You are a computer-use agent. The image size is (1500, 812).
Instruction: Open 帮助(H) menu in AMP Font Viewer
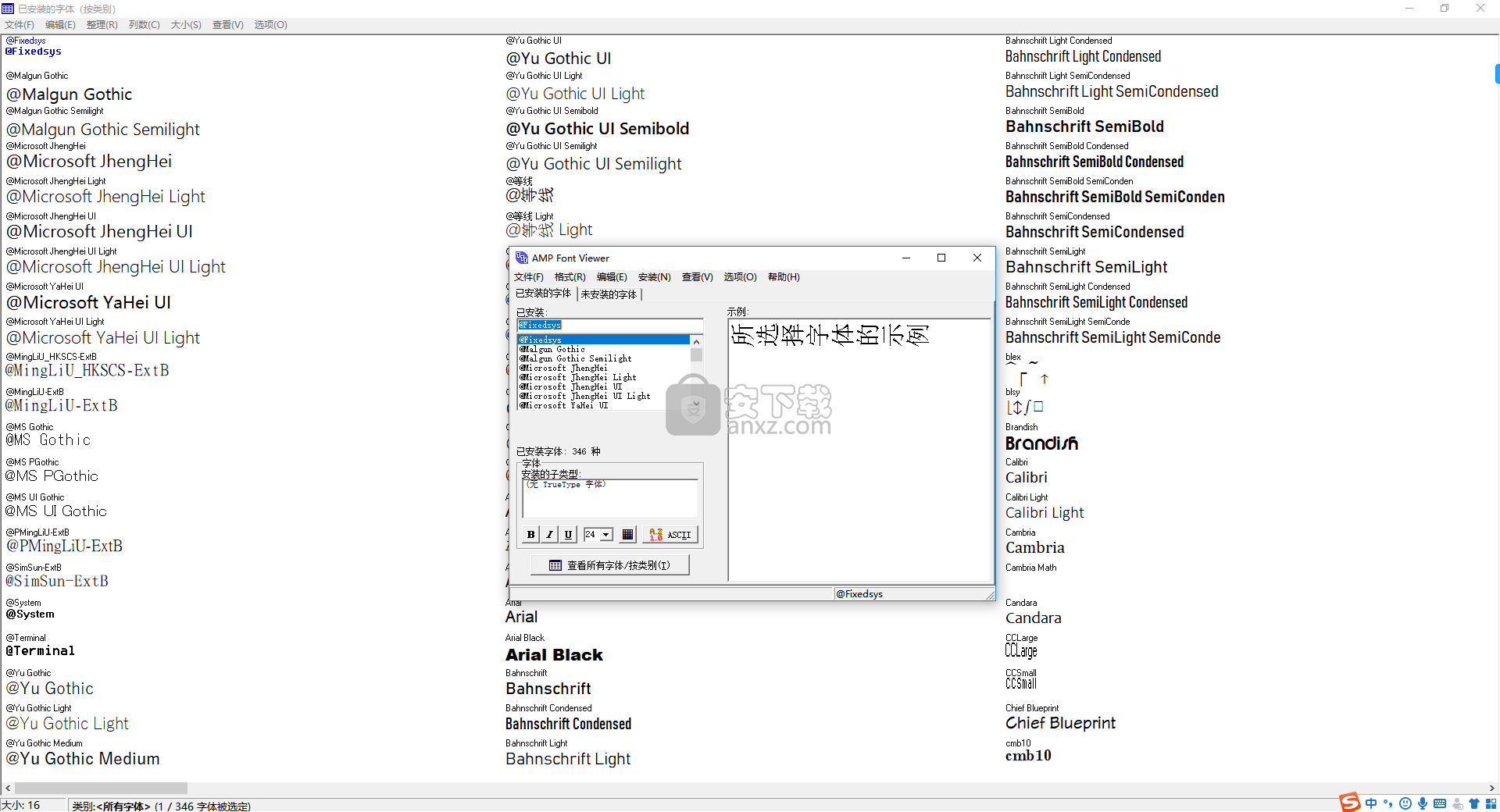[x=784, y=277]
